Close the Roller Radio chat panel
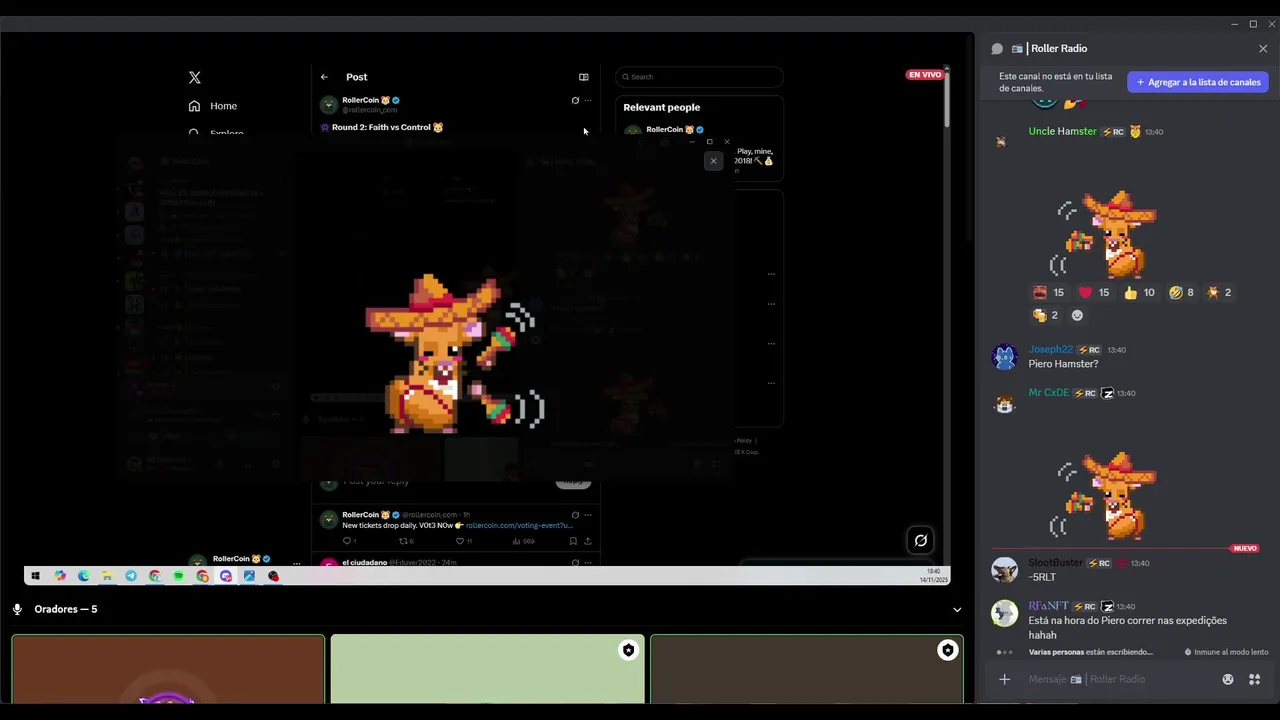 (x=1263, y=49)
